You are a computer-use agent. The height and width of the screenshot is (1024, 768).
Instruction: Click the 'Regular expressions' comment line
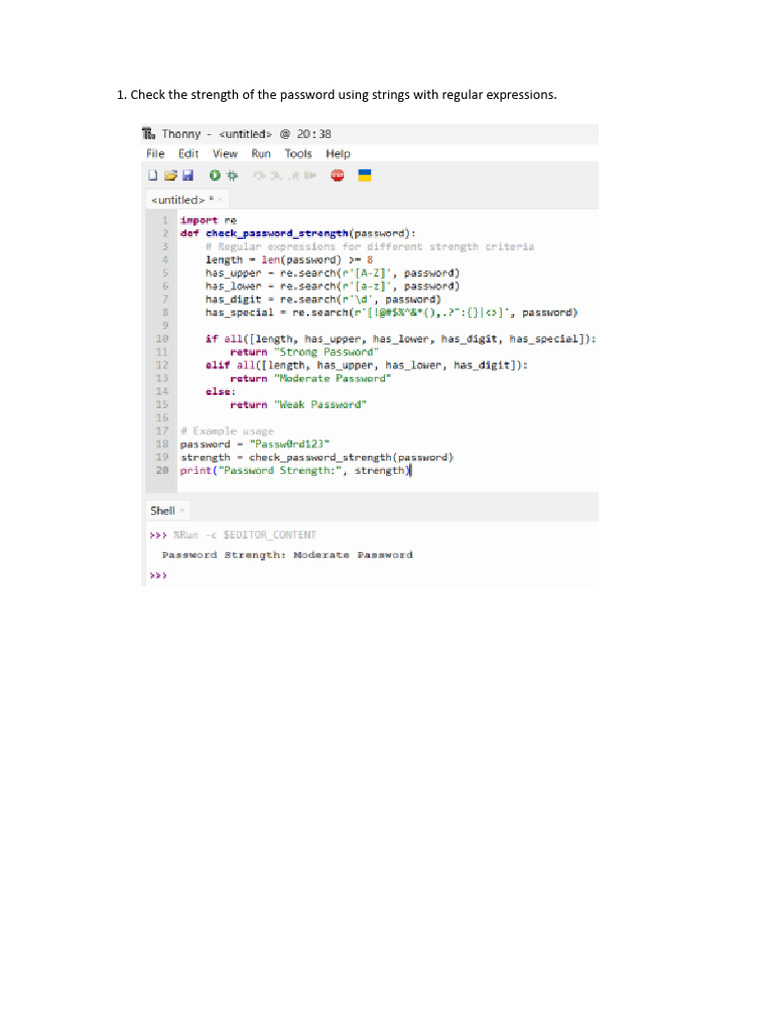click(370, 246)
